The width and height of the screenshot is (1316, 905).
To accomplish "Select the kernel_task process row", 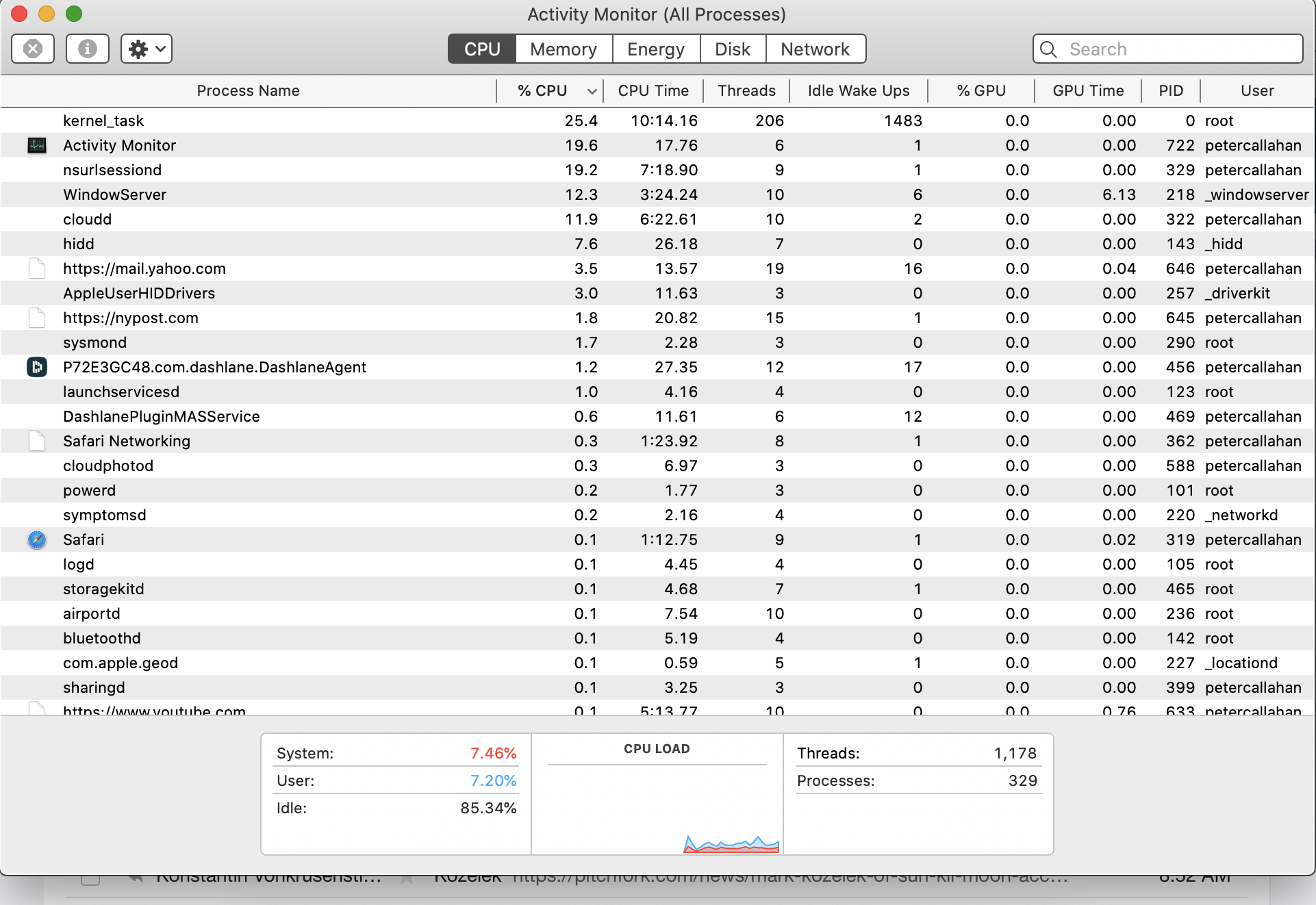I will point(657,120).
